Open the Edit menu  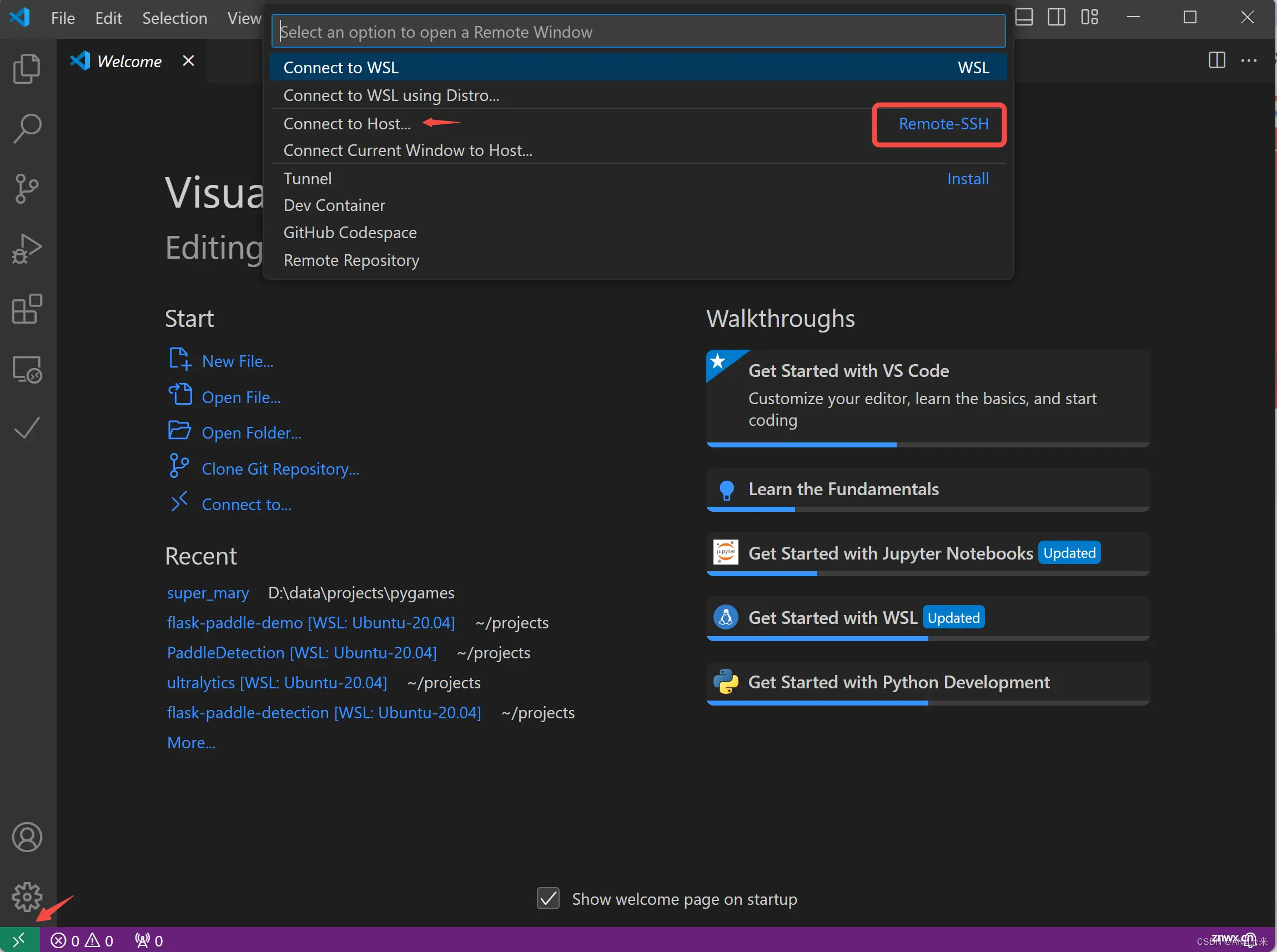click(108, 18)
